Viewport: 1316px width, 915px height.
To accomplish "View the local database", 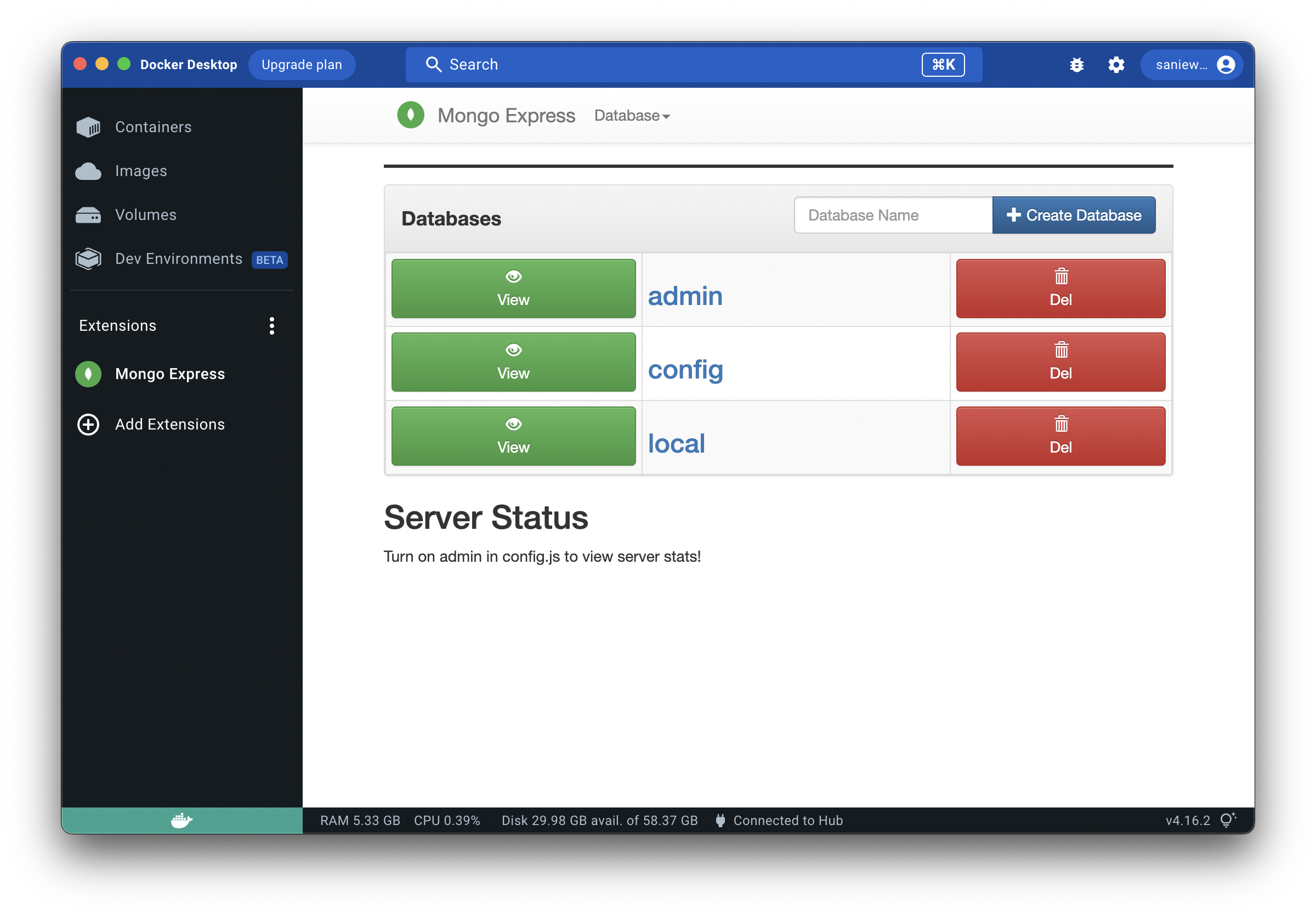I will tap(513, 436).
